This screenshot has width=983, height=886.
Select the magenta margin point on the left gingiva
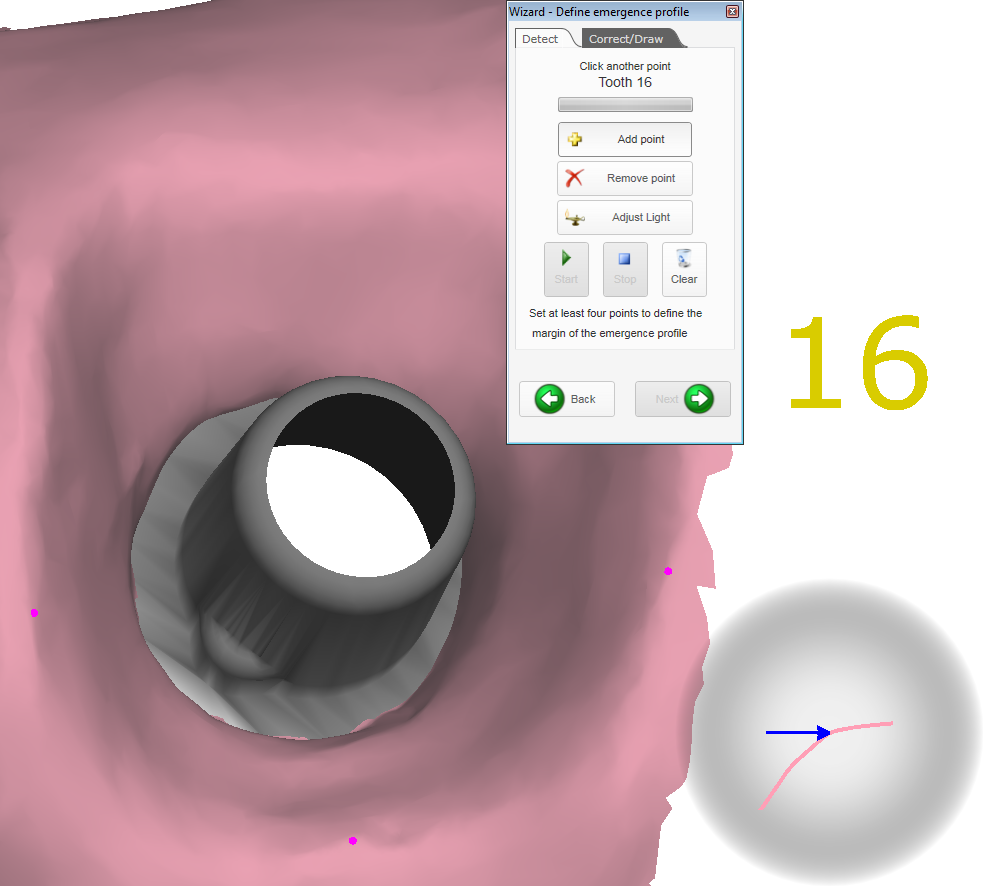34,613
